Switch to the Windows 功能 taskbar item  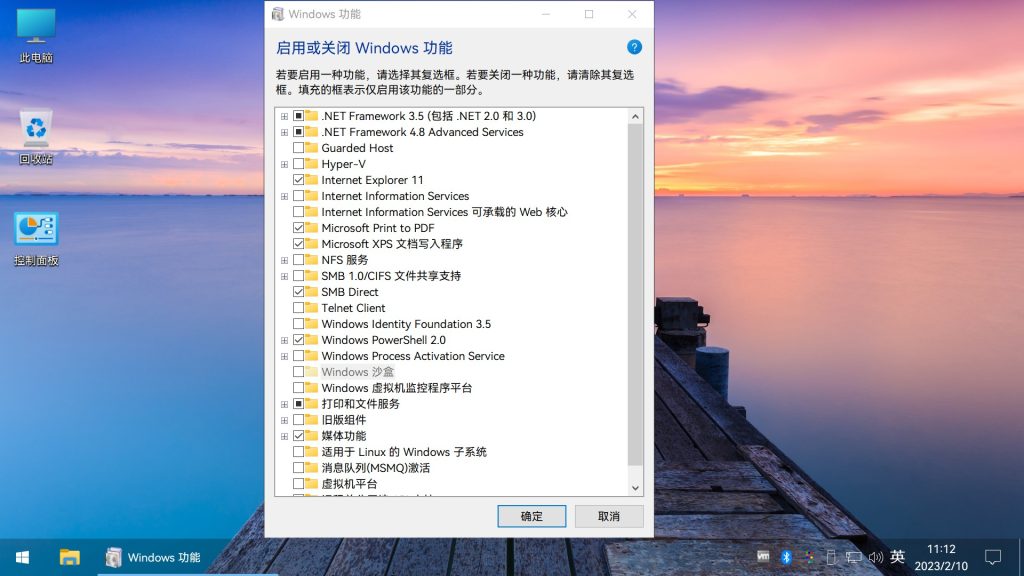click(x=154, y=557)
